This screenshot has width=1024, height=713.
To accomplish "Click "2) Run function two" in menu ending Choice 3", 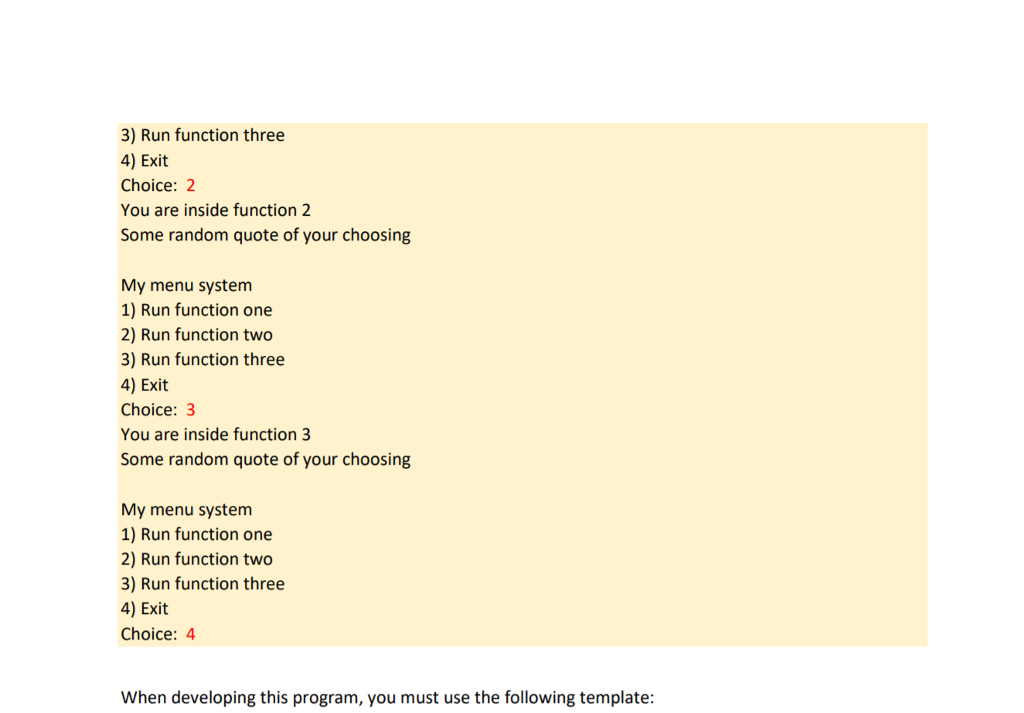I will [197, 335].
